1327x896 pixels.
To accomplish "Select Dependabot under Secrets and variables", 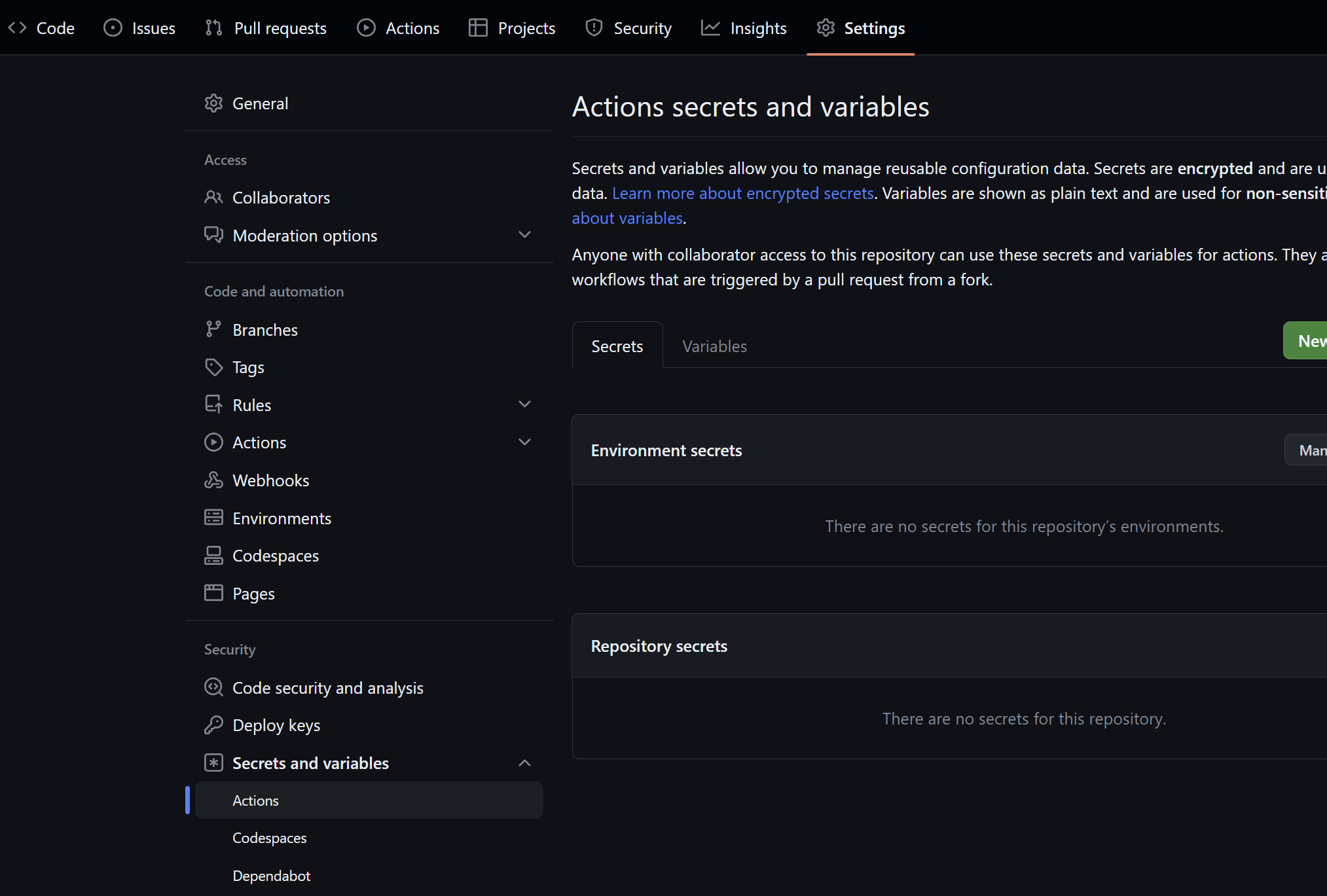I will (271, 876).
